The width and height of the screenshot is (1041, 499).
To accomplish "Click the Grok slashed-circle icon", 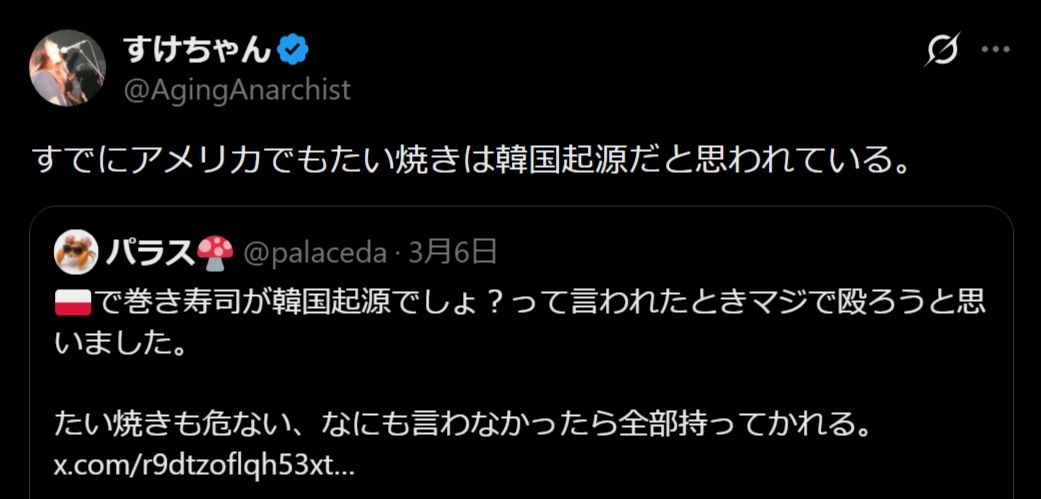I will click(943, 49).
